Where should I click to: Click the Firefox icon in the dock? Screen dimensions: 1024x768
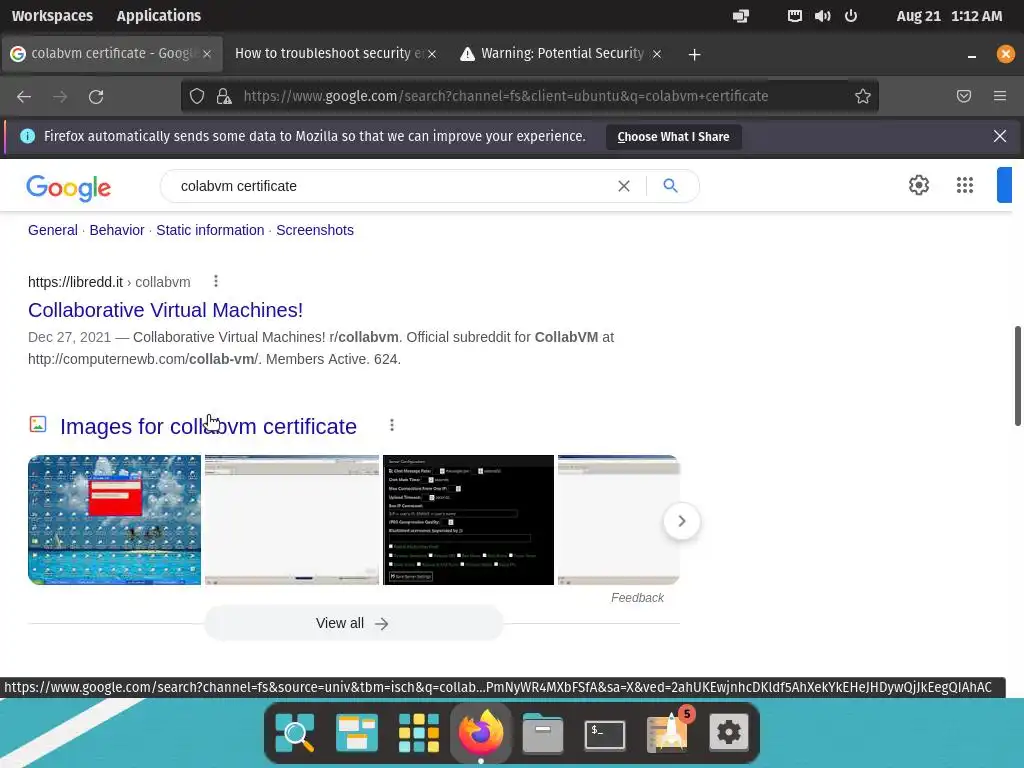pos(481,731)
